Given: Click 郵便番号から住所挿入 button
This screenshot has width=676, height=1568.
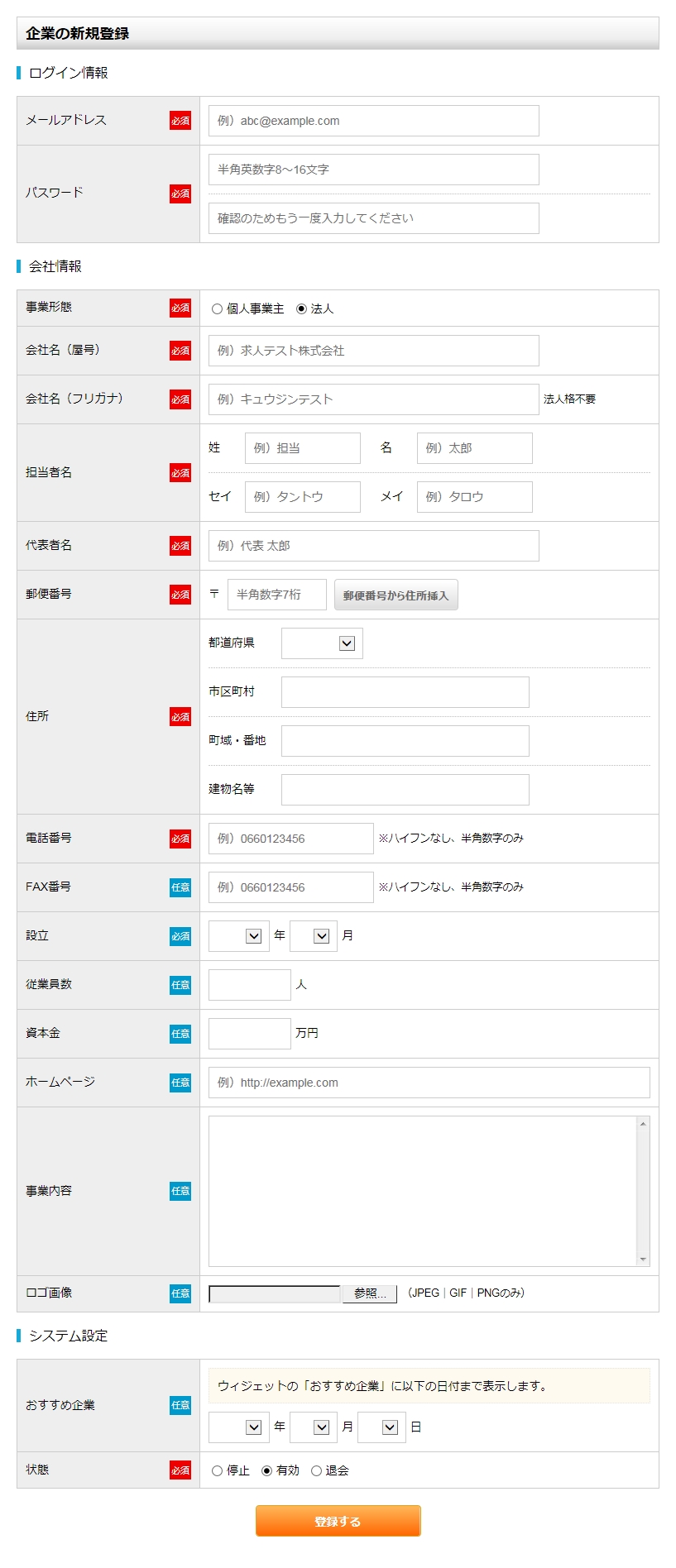Looking at the screenshot, I should point(396,595).
